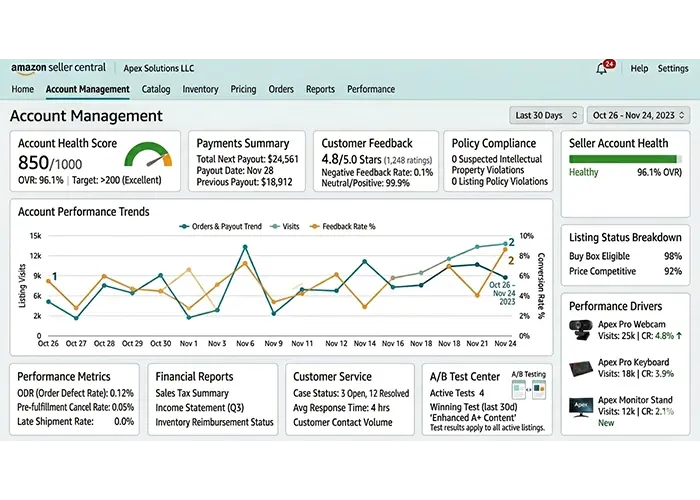
Task: Open the Oct 26 - Nov 24, 2023 date range dropdown
Action: click(x=638, y=115)
